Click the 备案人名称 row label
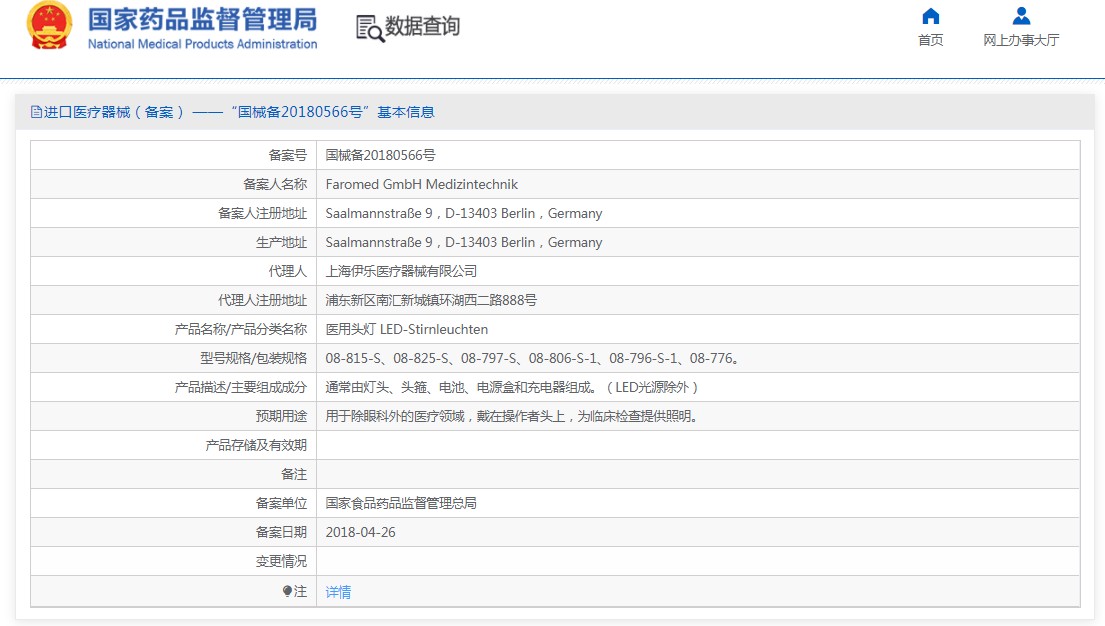Screen dimensions: 1105x626 pyautogui.click(x=275, y=184)
